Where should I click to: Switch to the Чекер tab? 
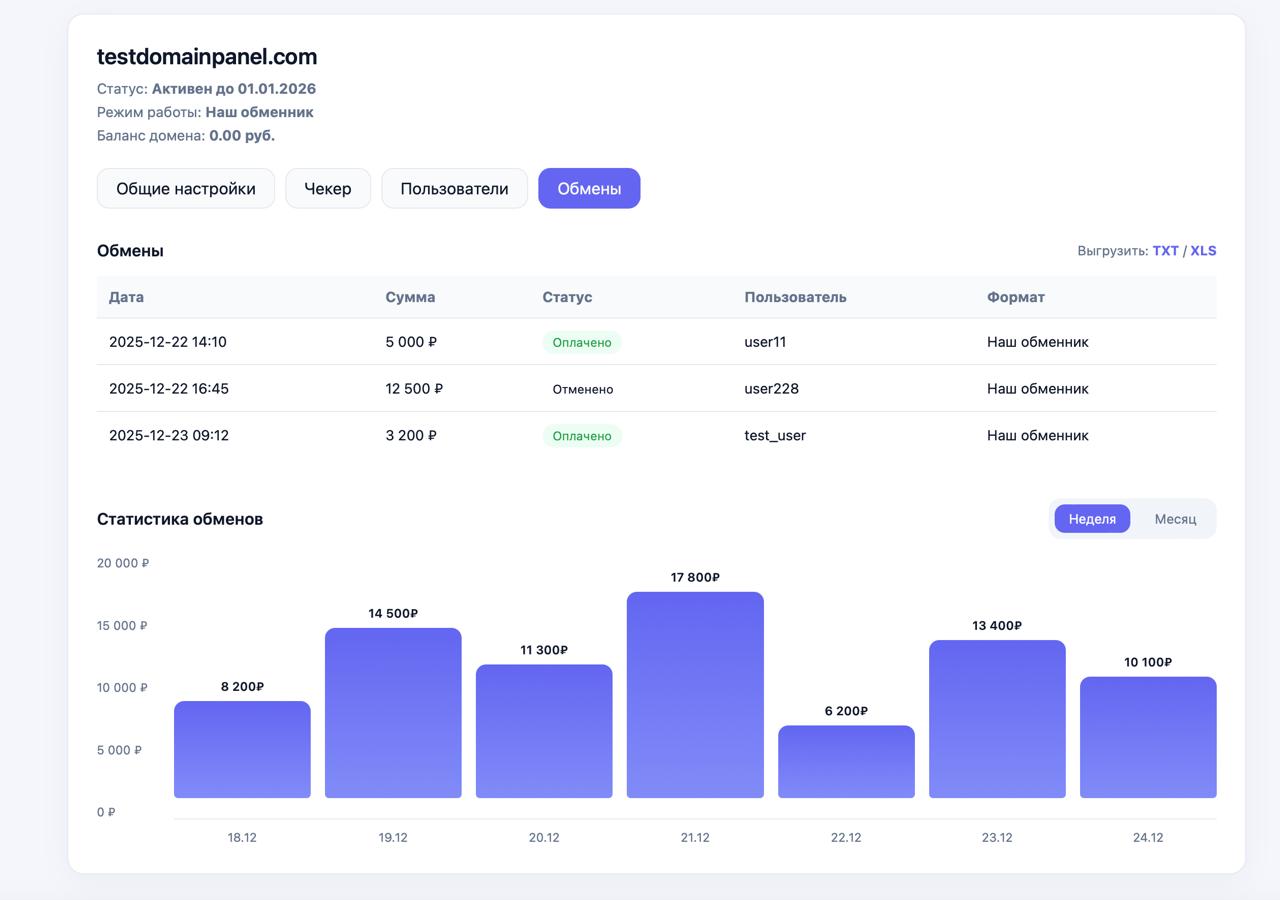tap(328, 189)
